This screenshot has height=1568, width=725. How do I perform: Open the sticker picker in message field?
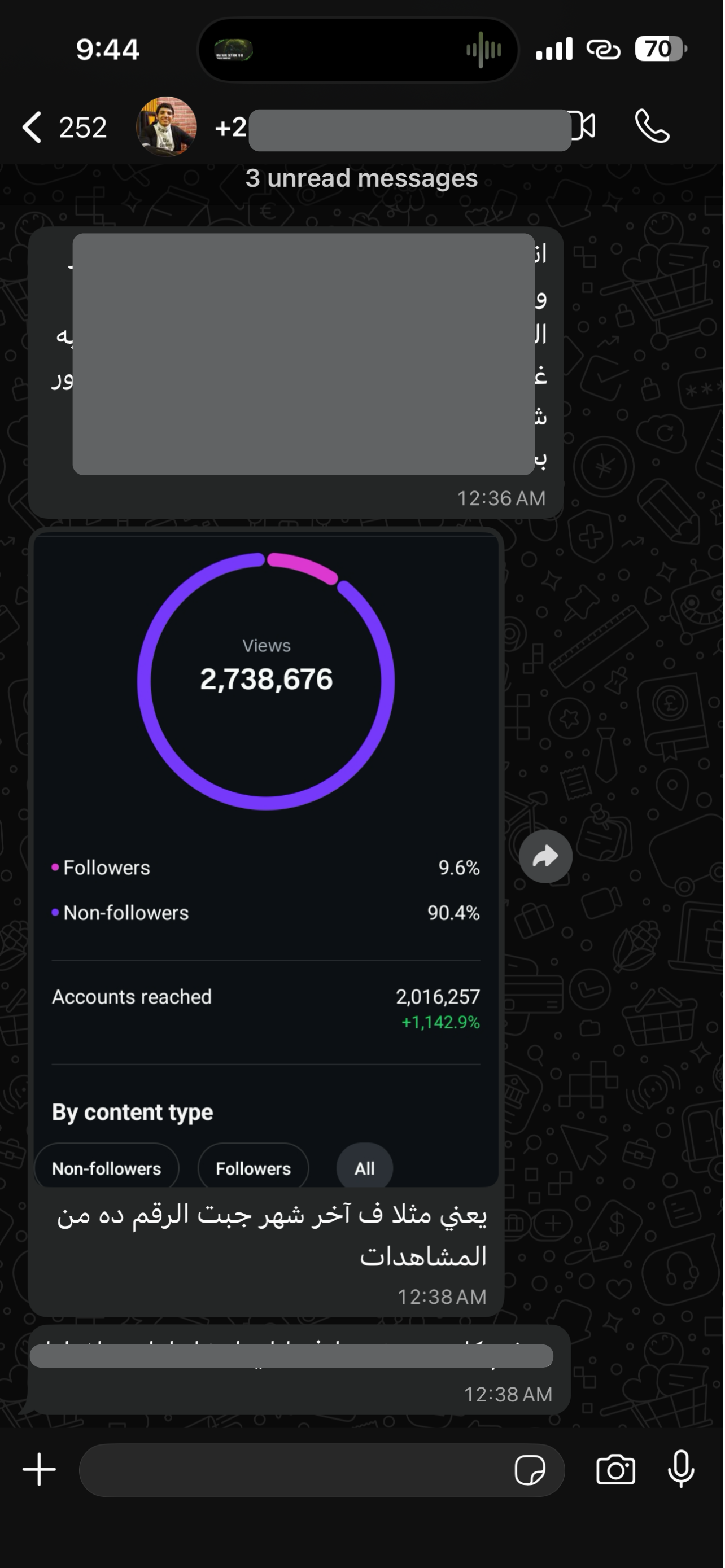click(530, 1470)
